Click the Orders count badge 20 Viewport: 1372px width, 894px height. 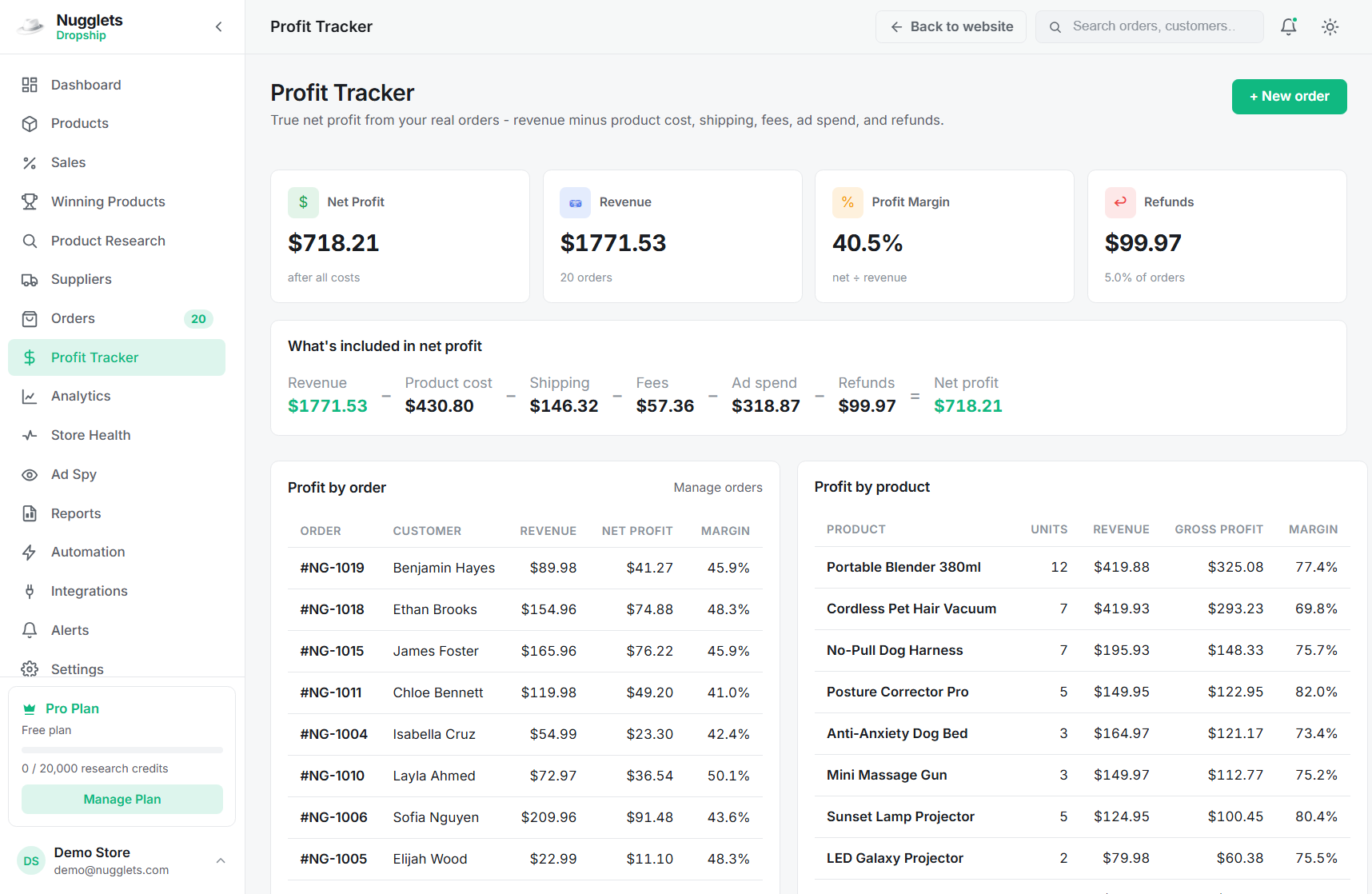[x=198, y=319]
